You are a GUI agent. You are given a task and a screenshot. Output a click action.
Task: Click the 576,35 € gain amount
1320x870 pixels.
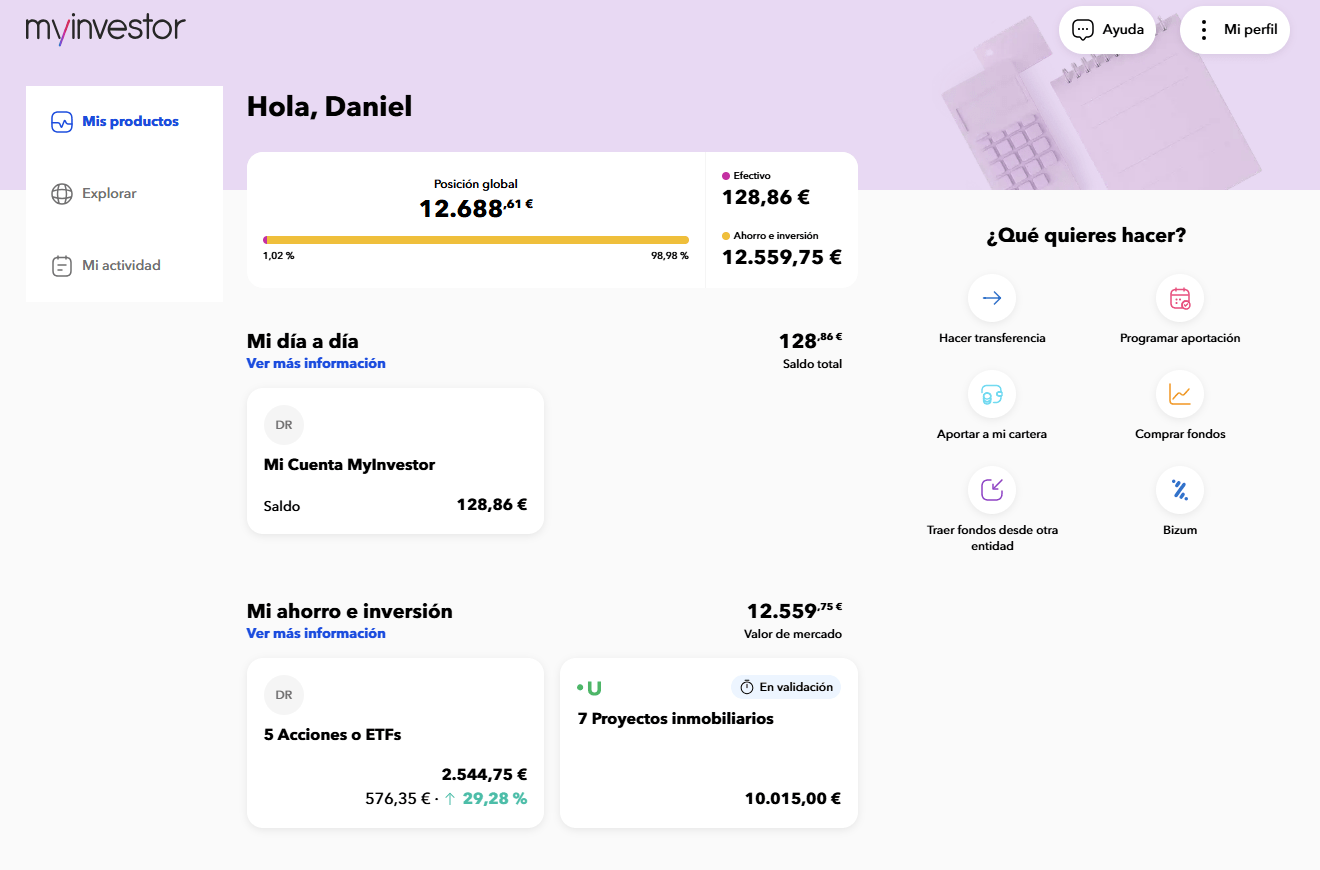[397, 799]
